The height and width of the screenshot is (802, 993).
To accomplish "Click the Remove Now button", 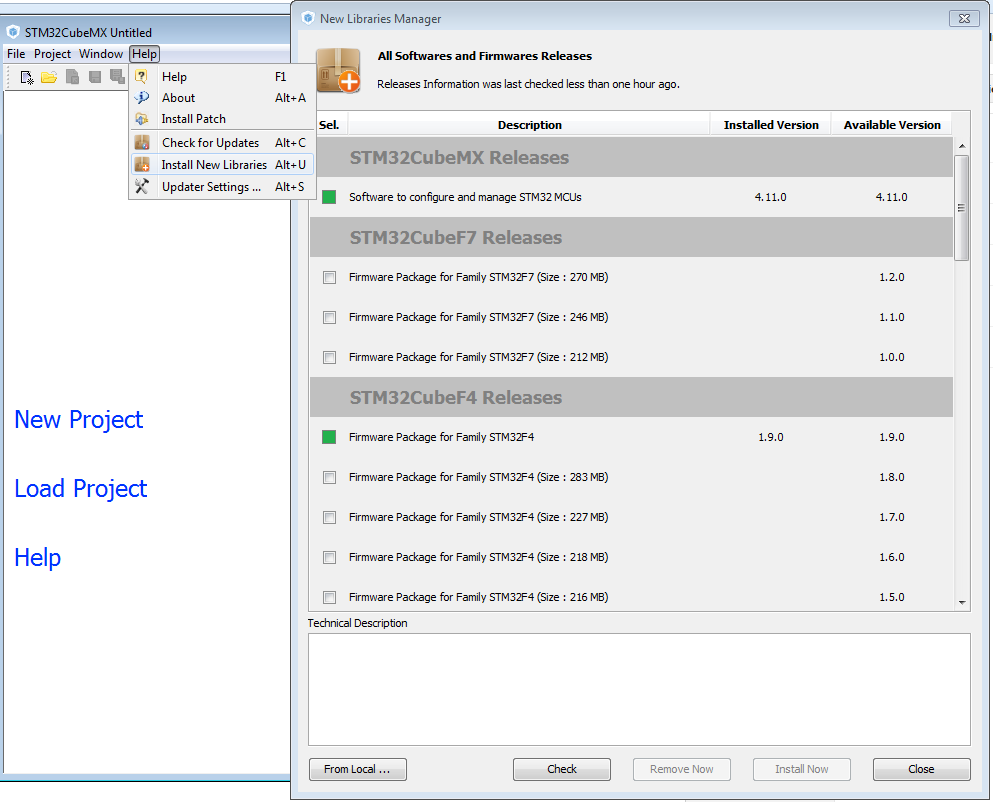I will click(681, 769).
